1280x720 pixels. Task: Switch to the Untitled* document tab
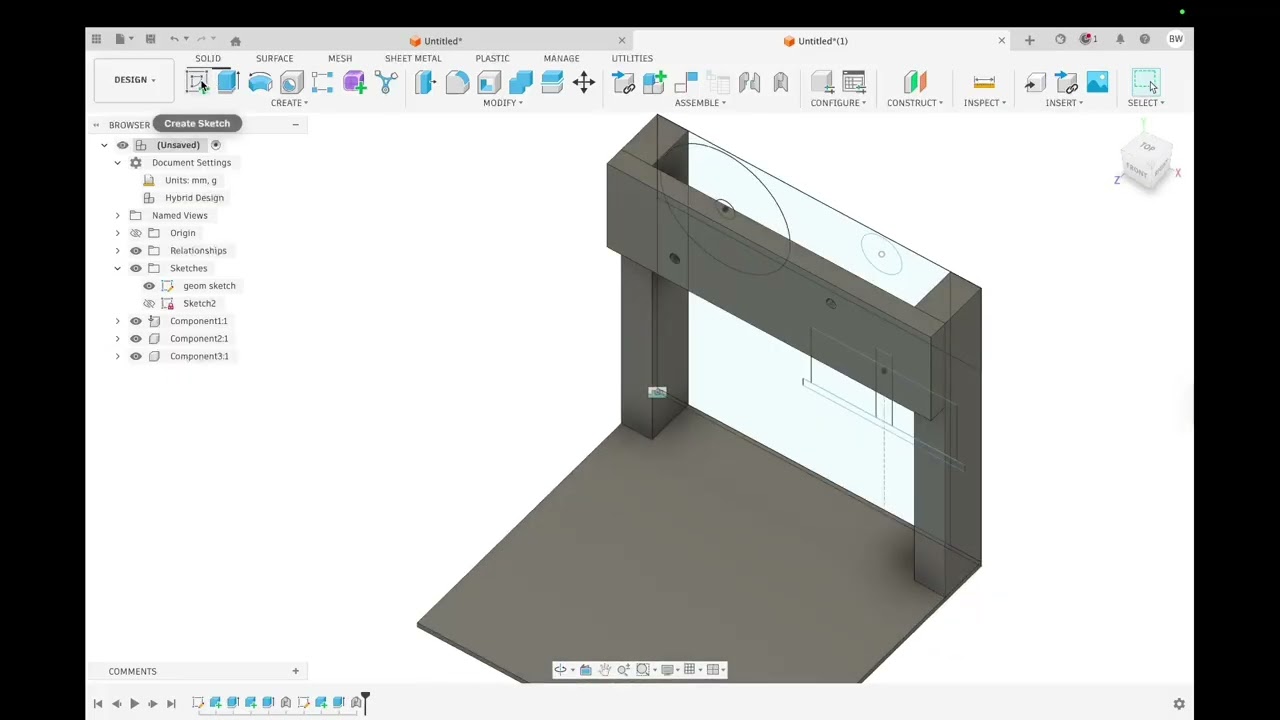click(436, 41)
